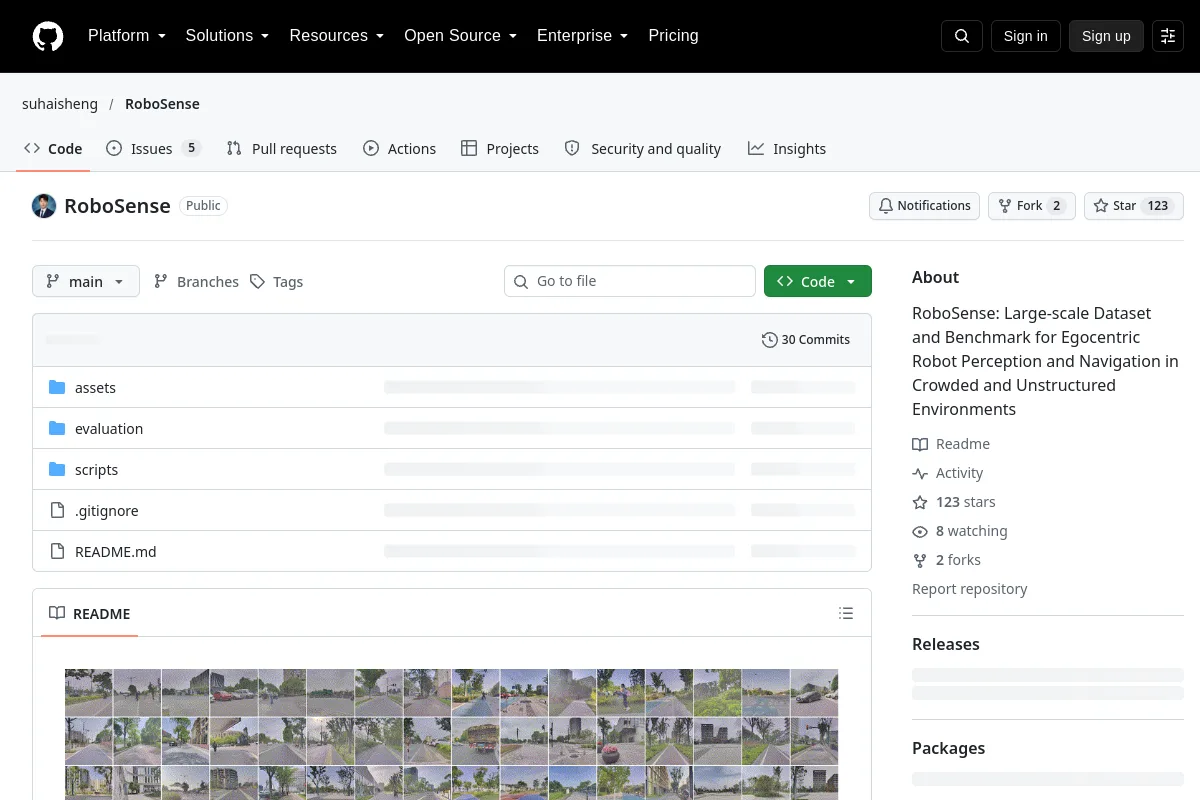Switch to the Projects tab
This screenshot has height=800, width=1200.
tap(499, 149)
